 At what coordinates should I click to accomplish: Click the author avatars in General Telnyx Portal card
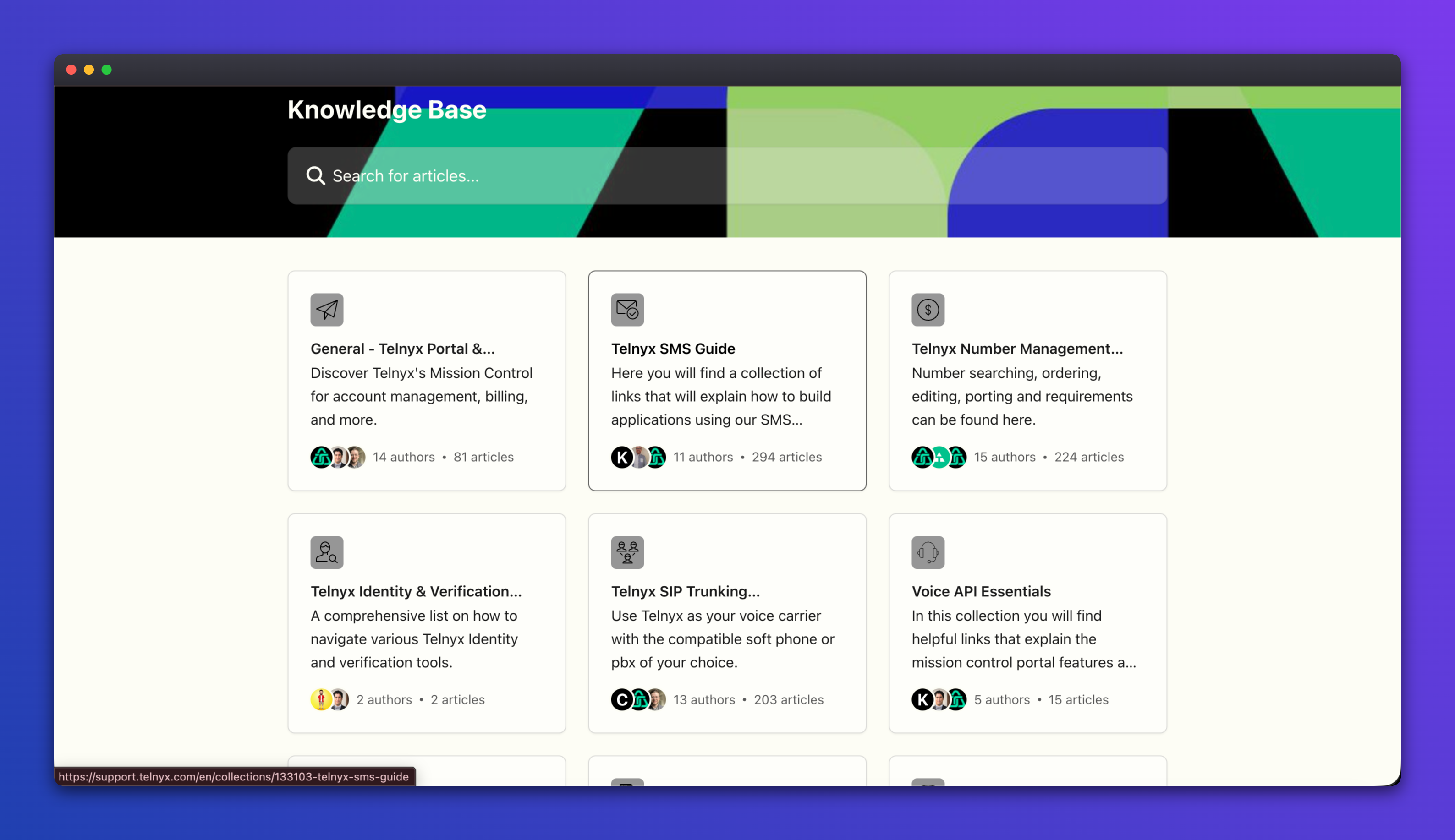(x=338, y=457)
